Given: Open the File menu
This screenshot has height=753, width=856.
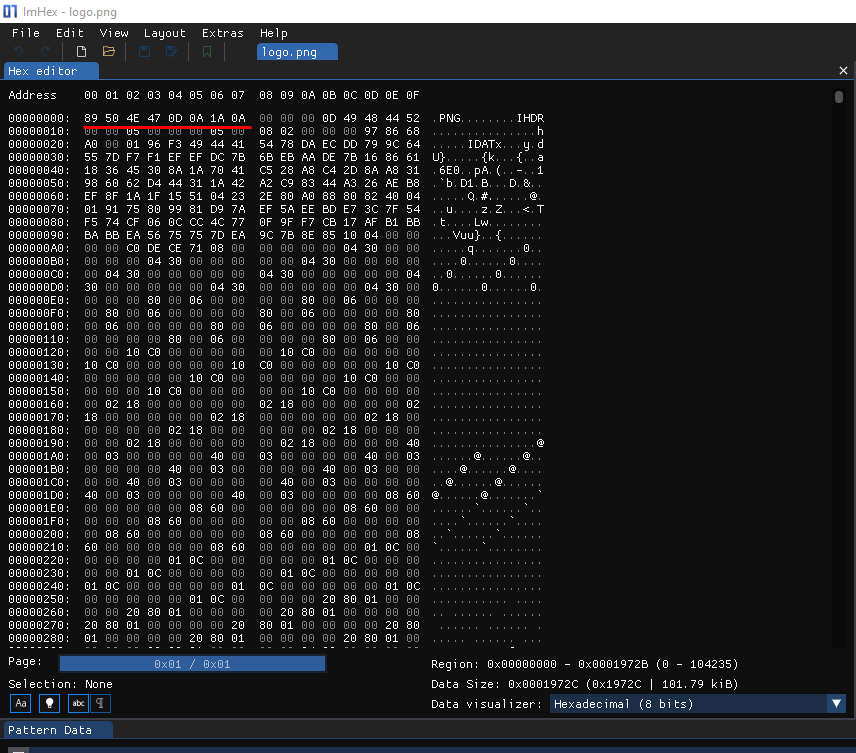Looking at the screenshot, I should coord(26,33).
